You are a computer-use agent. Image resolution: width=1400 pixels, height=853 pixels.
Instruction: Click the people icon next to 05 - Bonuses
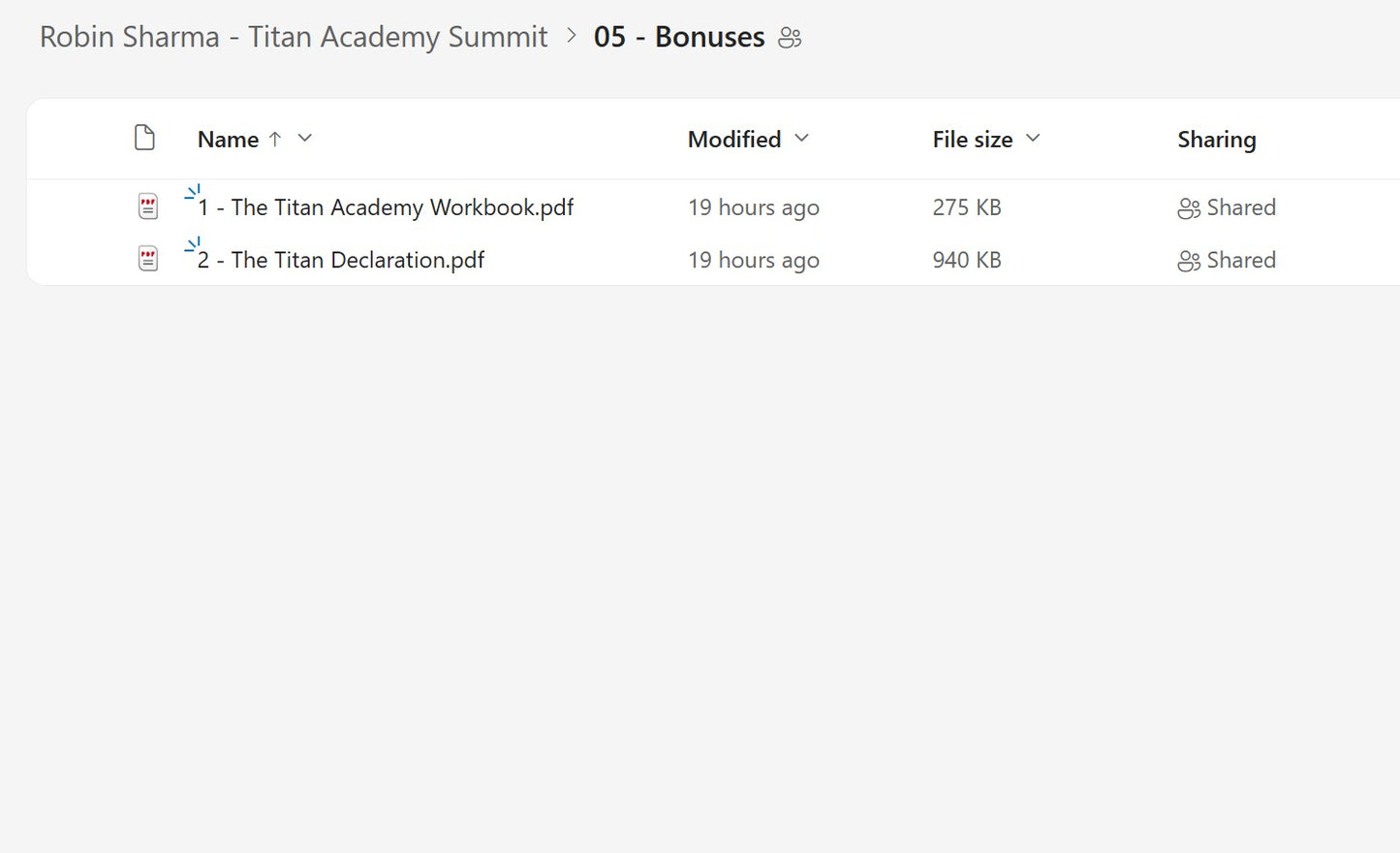(790, 37)
